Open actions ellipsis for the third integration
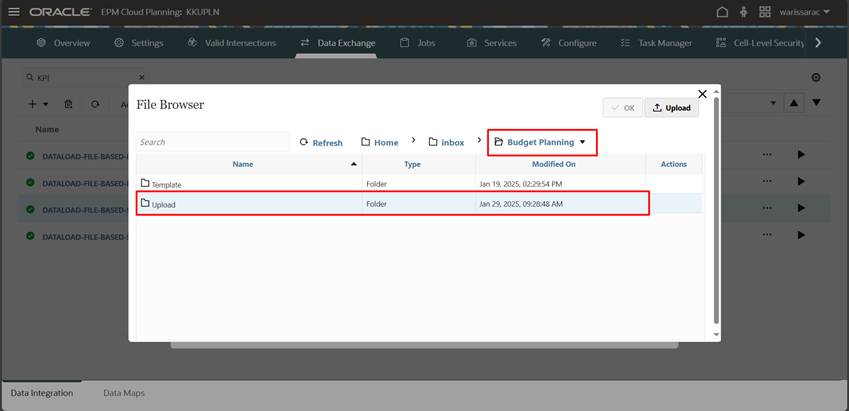Viewport: 849px width, 411px height. pyautogui.click(x=767, y=208)
